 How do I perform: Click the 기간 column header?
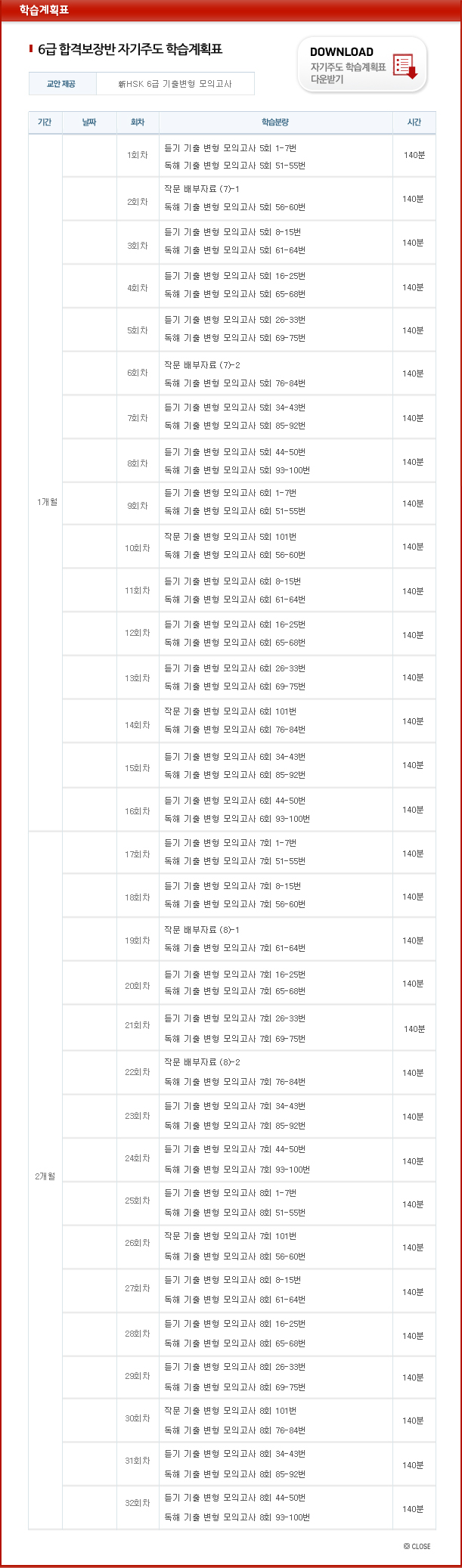point(45,122)
